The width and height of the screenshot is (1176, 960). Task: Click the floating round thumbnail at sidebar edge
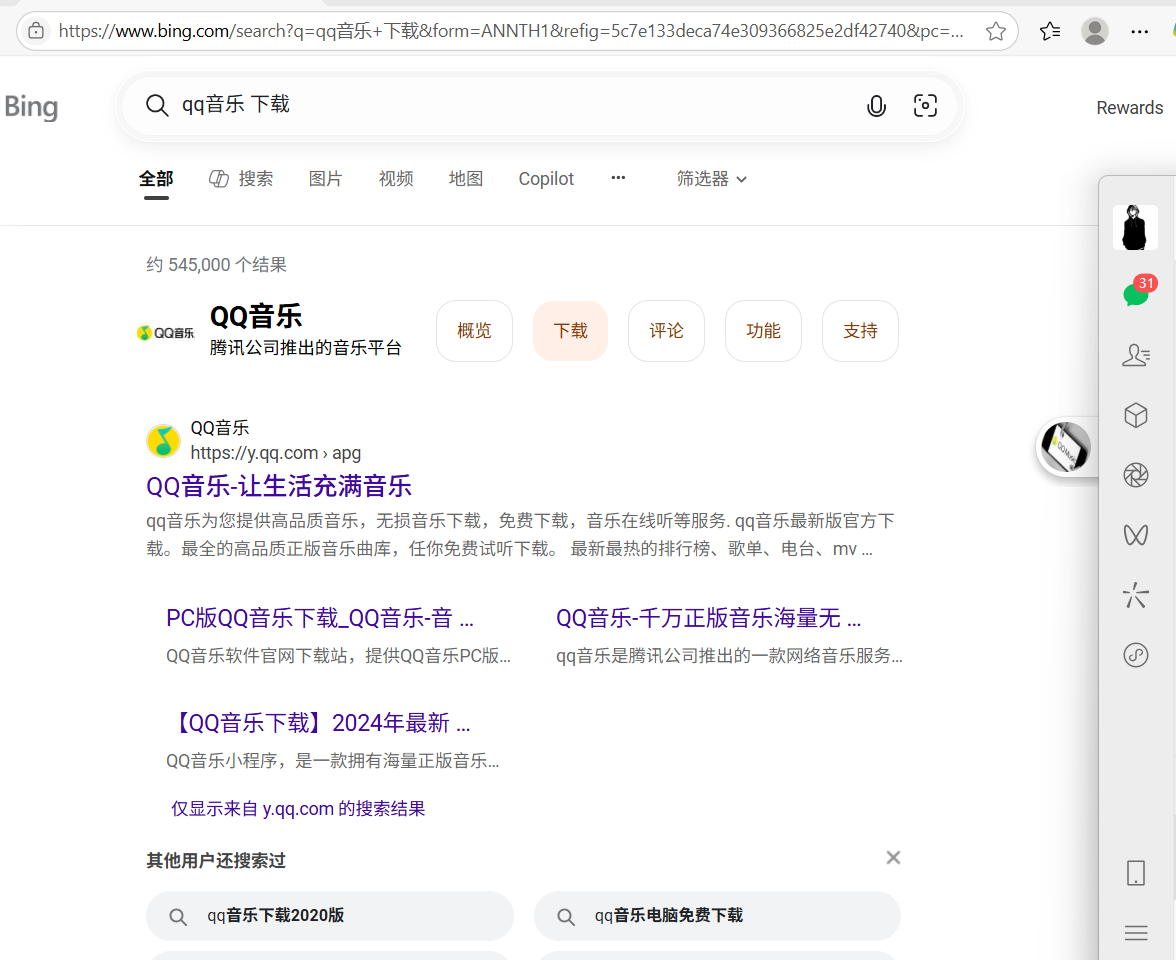[x=1065, y=447]
